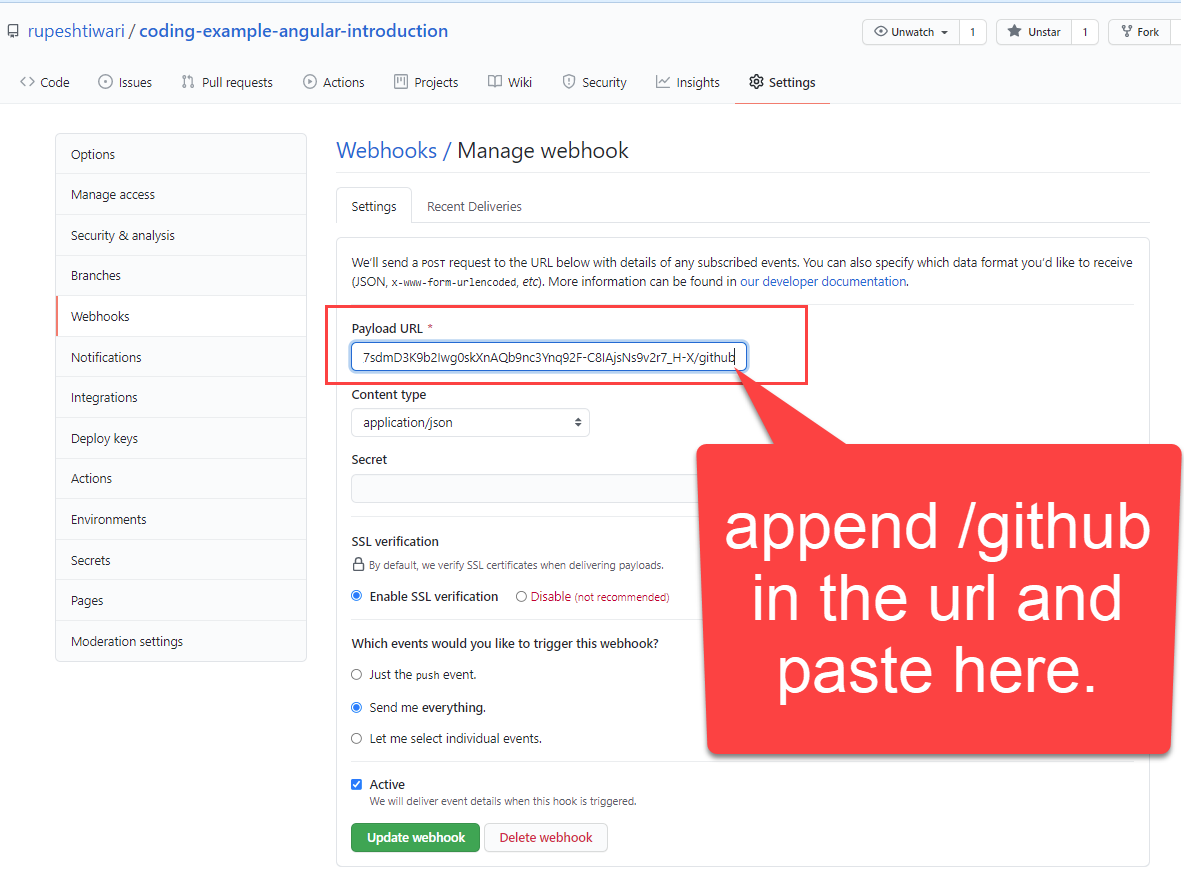Viewport: 1184px width, 872px height.
Task: Click Update webhook button
Action: 415,837
